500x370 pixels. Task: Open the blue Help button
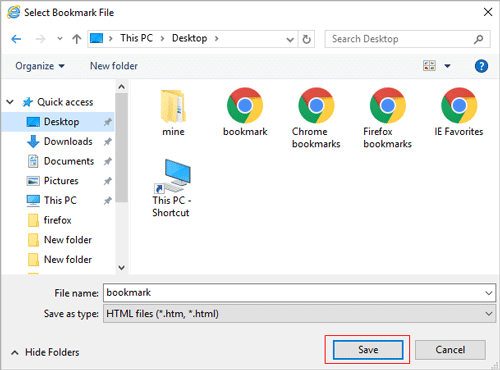481,66
